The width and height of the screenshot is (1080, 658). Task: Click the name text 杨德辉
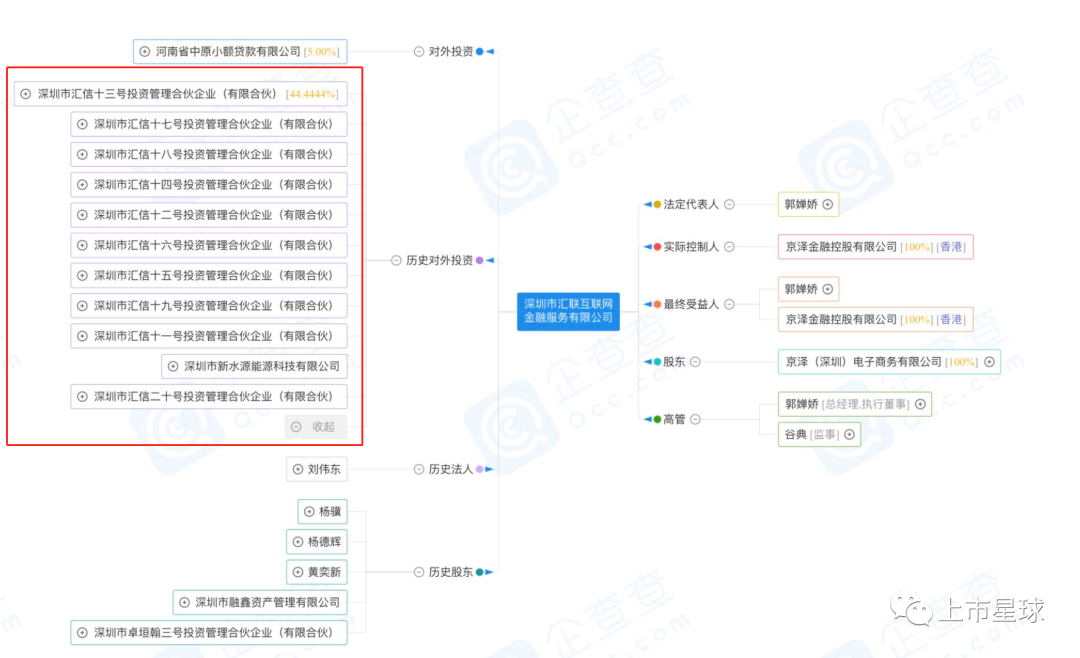(324, 542)
